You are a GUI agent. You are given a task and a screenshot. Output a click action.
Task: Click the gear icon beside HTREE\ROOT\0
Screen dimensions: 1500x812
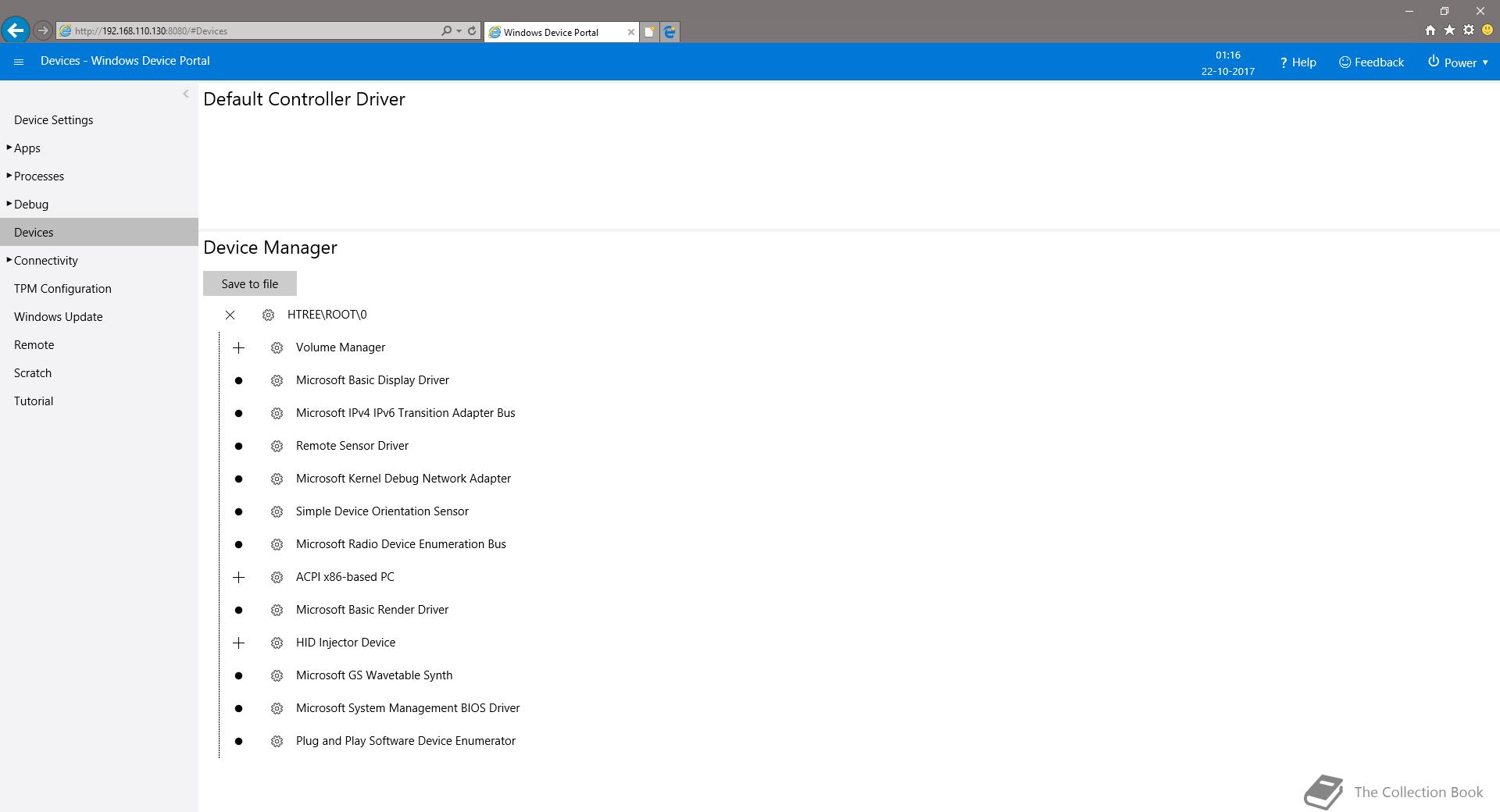(268, 315)
